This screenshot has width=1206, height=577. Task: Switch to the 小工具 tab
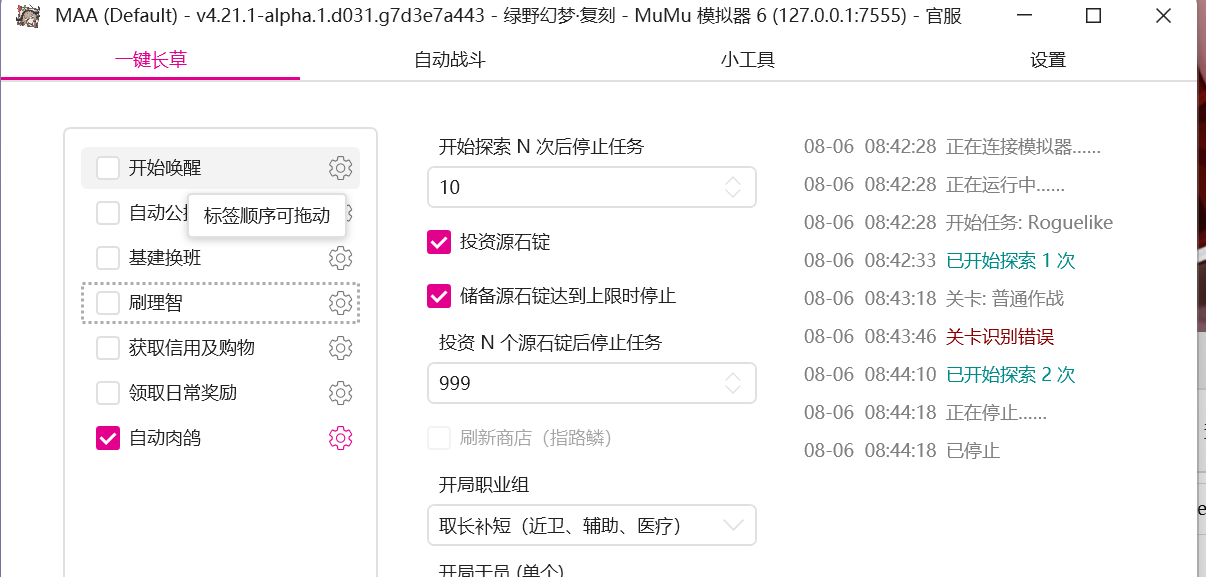pyautogui.click(x=749, y=59)
